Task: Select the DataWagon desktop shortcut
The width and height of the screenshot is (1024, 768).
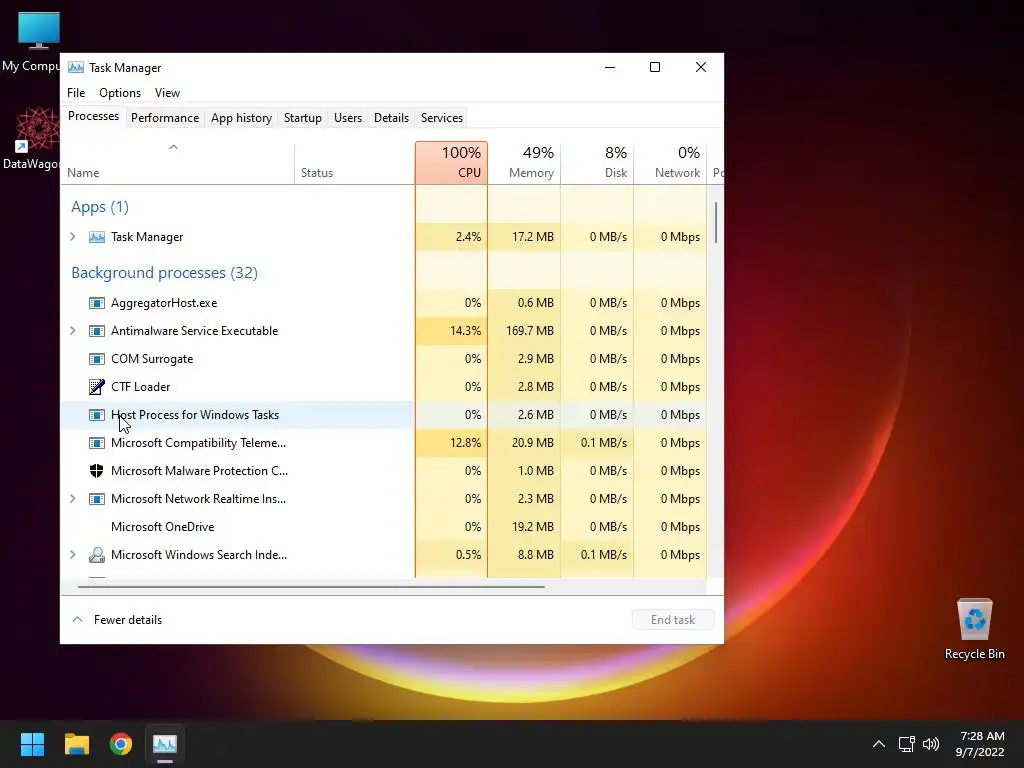Action: point(31,138)
